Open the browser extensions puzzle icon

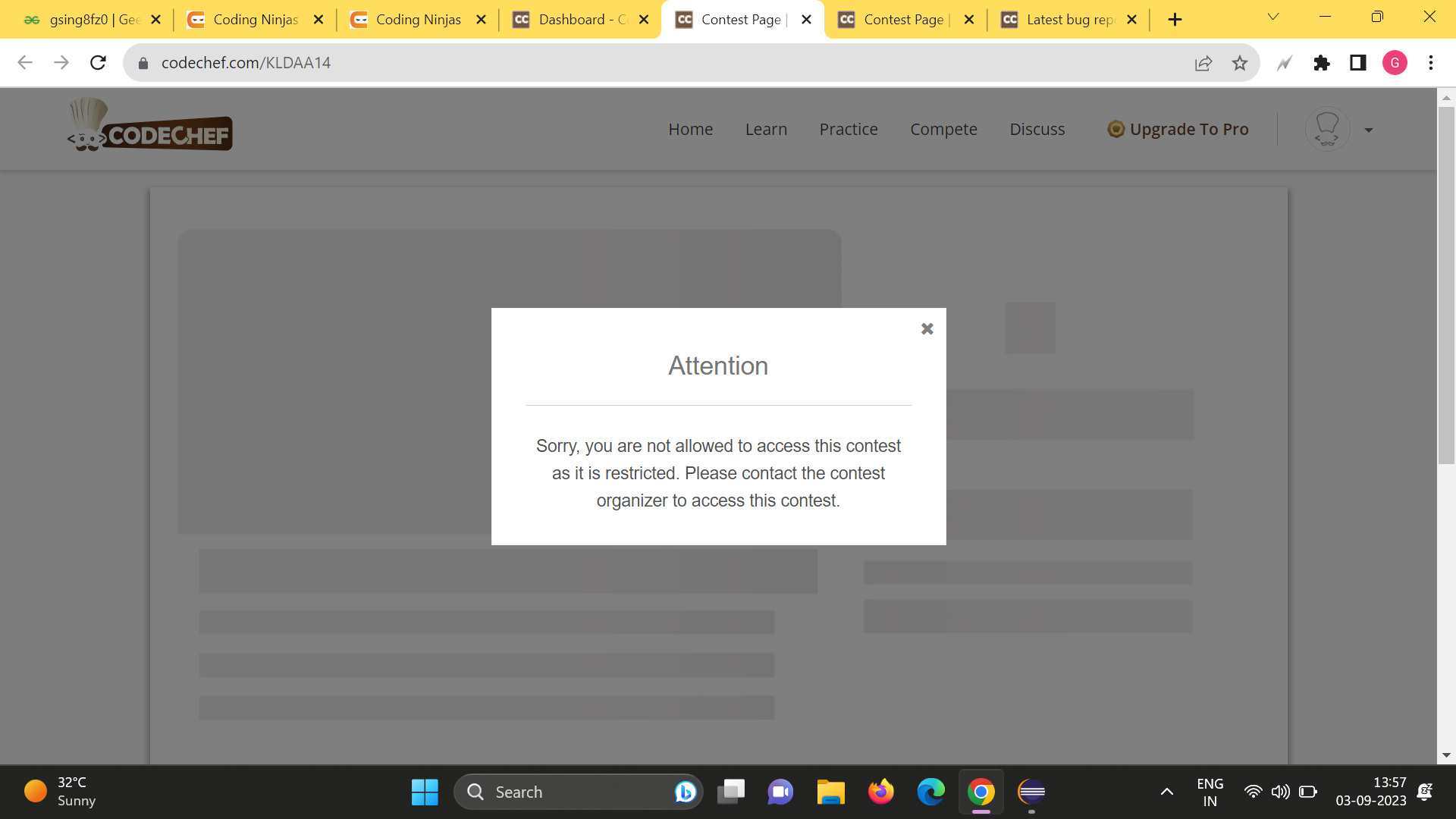[x=1322, y=63]
